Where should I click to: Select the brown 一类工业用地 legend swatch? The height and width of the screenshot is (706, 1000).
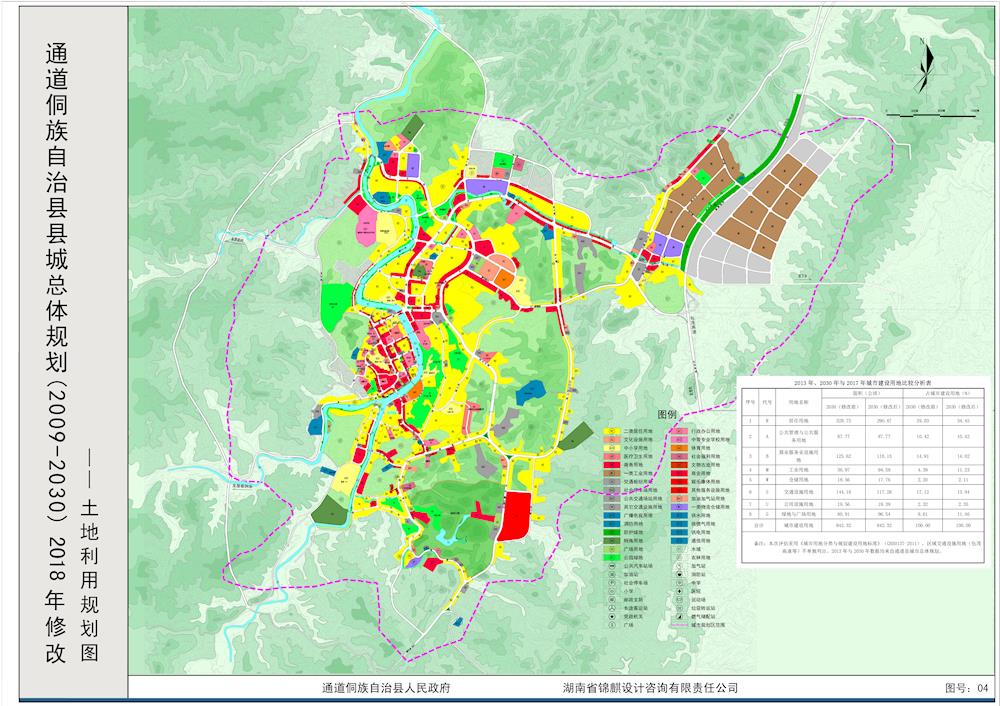(612, 473)
